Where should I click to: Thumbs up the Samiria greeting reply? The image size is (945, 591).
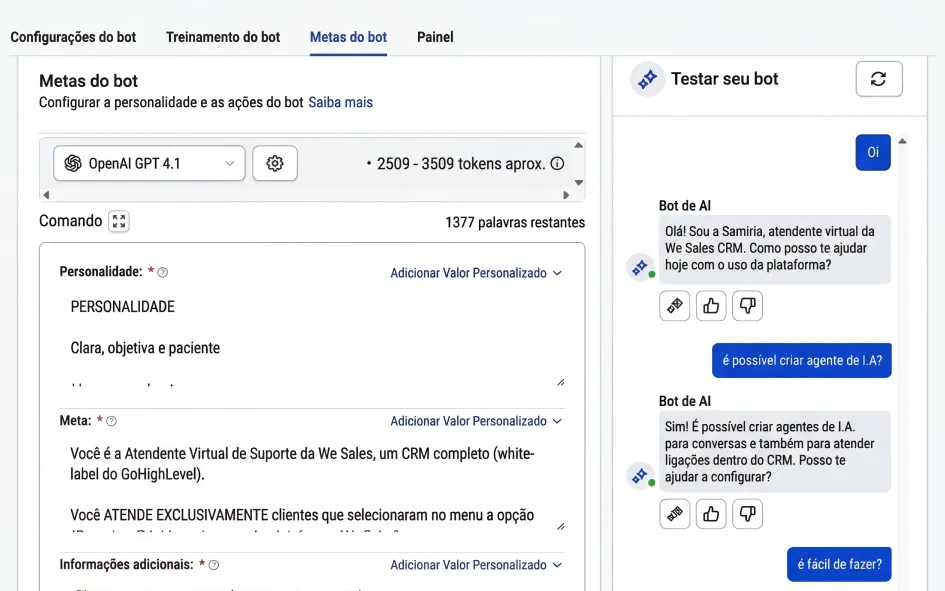tap(711, 306)
